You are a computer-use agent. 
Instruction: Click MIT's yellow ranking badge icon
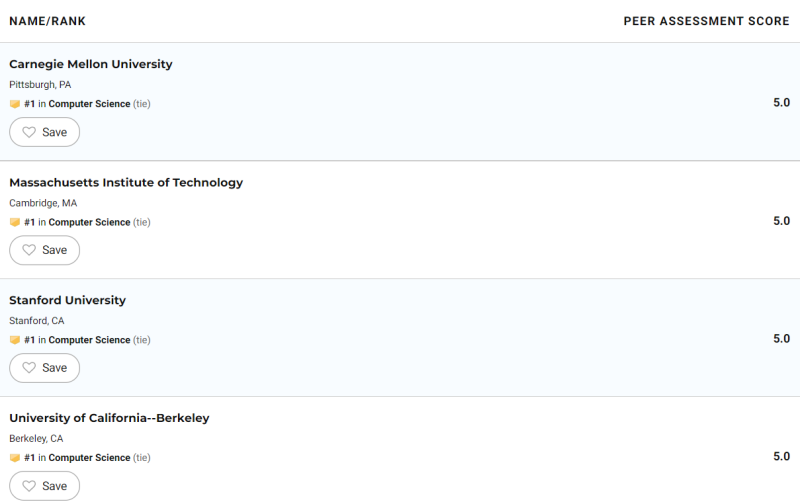[15, 222]
